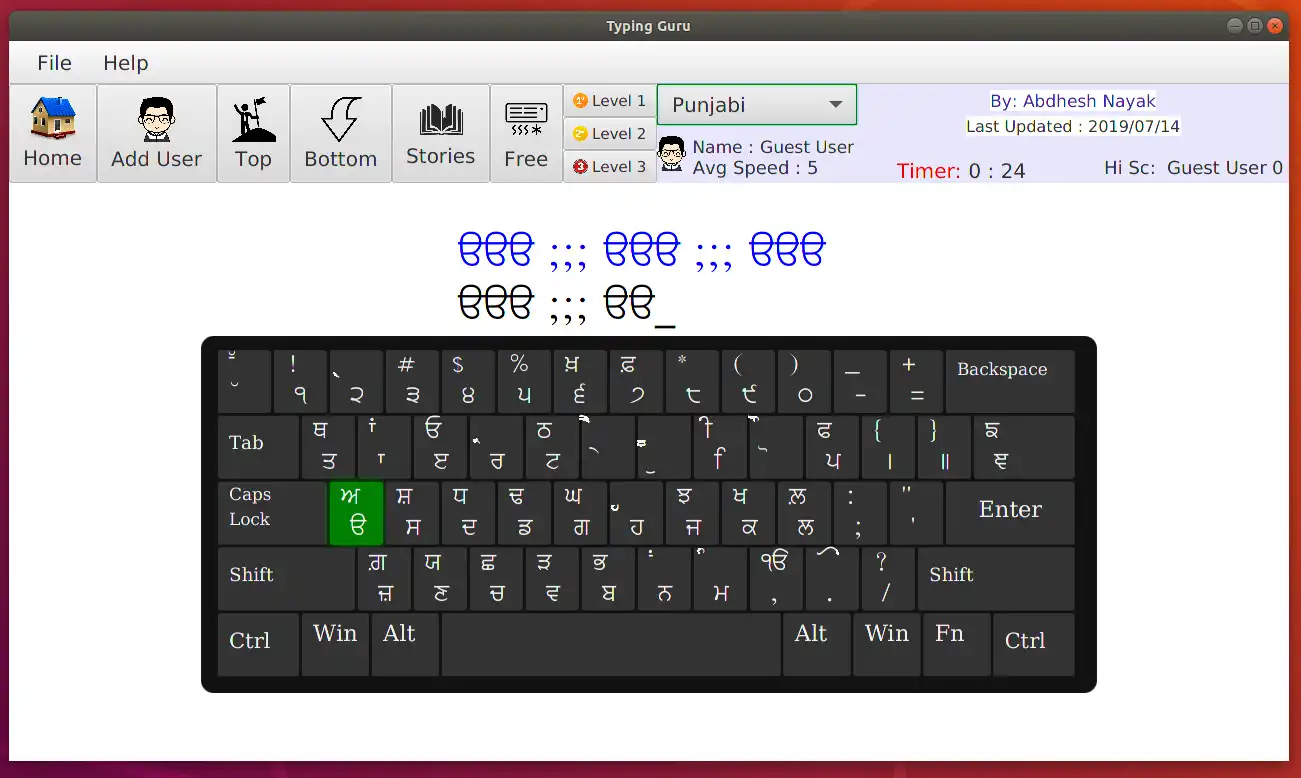Open the Punjabi language dropdown
The width and height of the screenshot is (1301, 778).
point(757,105)
